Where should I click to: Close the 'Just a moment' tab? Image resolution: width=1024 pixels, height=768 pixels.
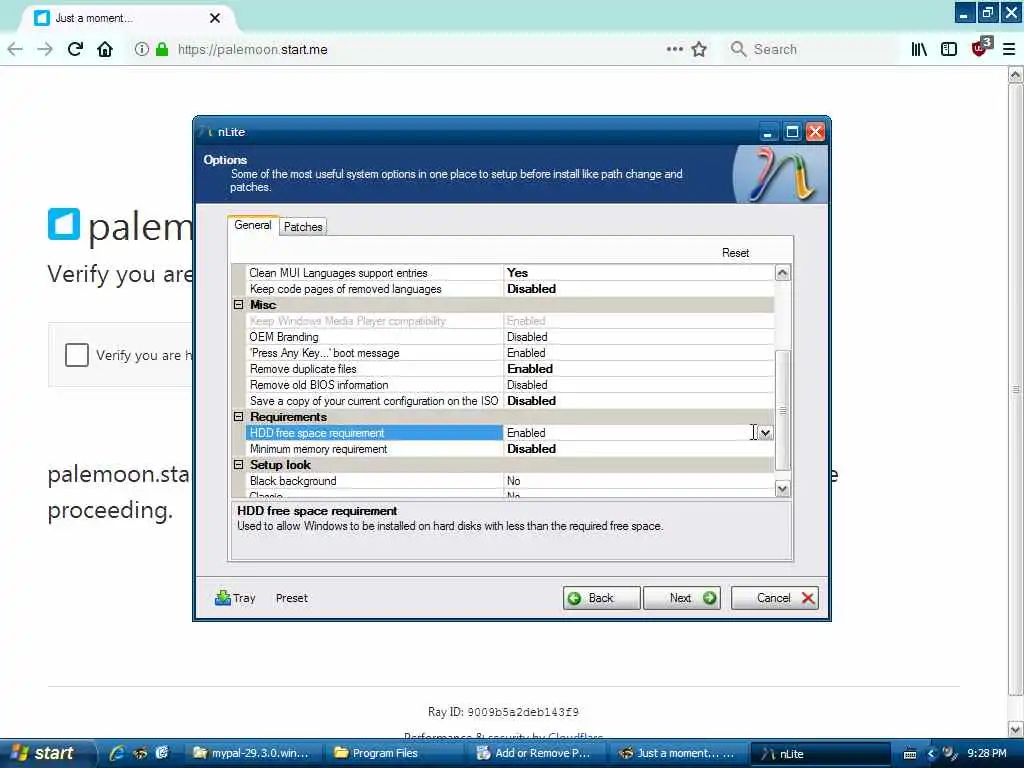(215, 18)
